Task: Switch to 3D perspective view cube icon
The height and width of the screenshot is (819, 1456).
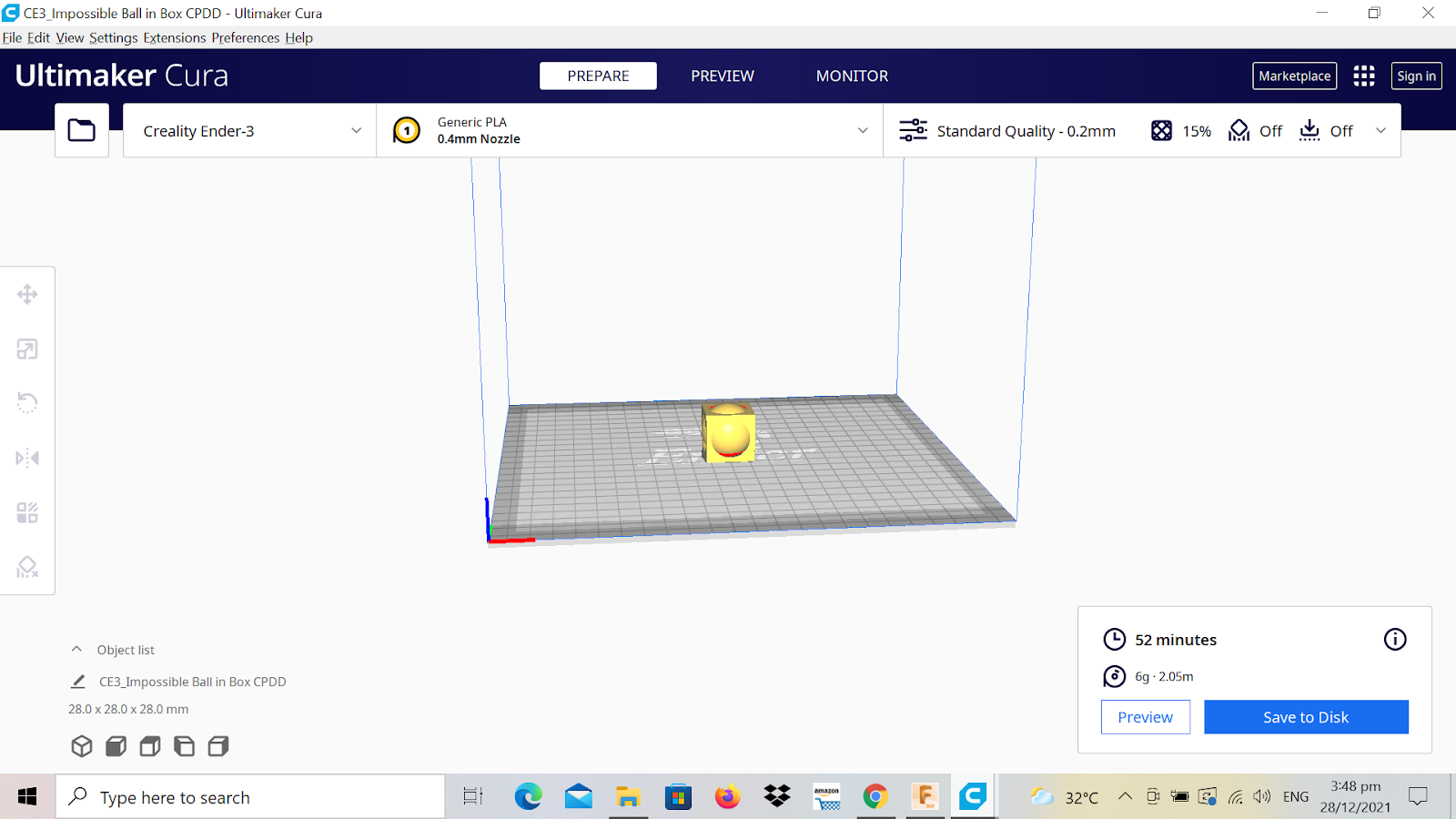Action: coord(82,746)
